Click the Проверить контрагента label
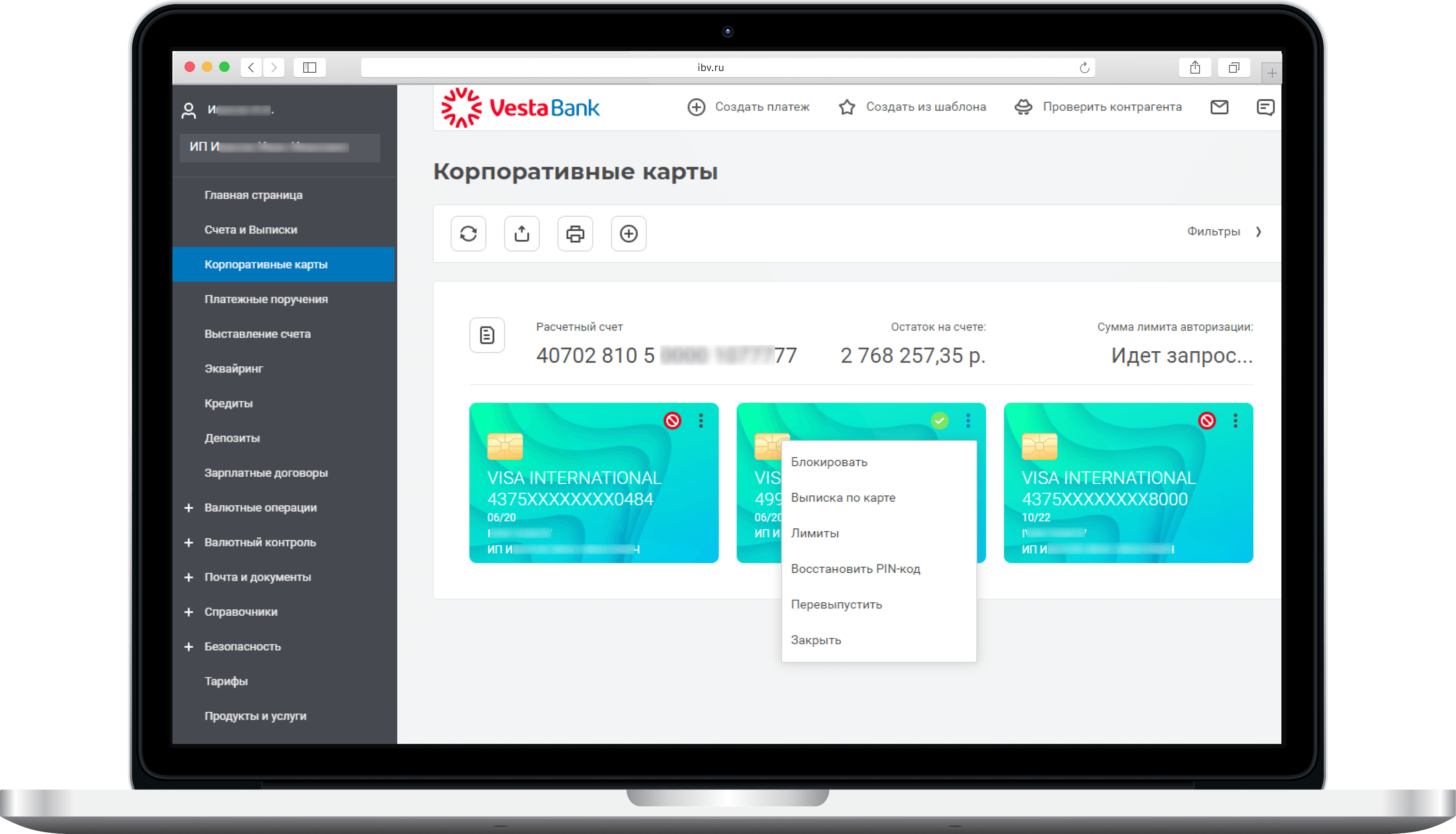Image resolution: width=1456 pixels, height=834 pixels. click(1112, 107)
